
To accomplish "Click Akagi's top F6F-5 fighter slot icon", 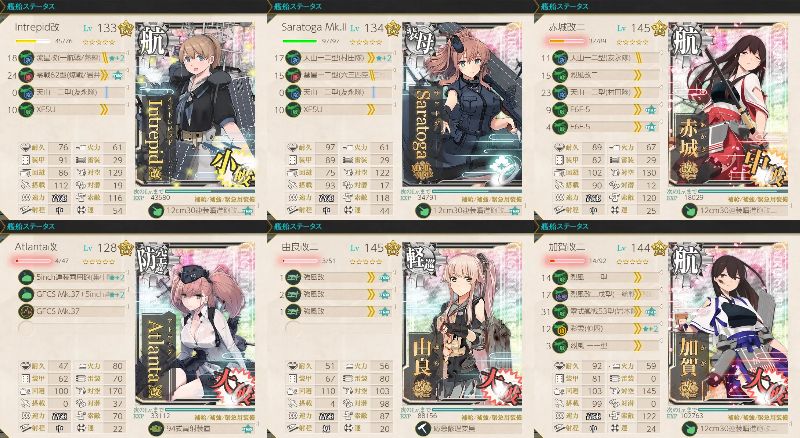I will click(x=560, y=110).
